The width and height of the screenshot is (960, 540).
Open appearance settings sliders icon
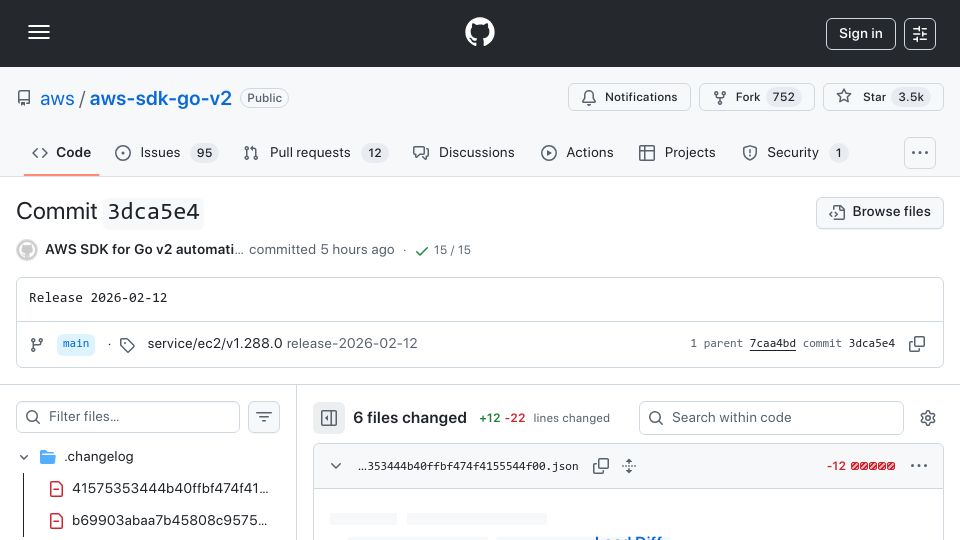click(920, 34)
